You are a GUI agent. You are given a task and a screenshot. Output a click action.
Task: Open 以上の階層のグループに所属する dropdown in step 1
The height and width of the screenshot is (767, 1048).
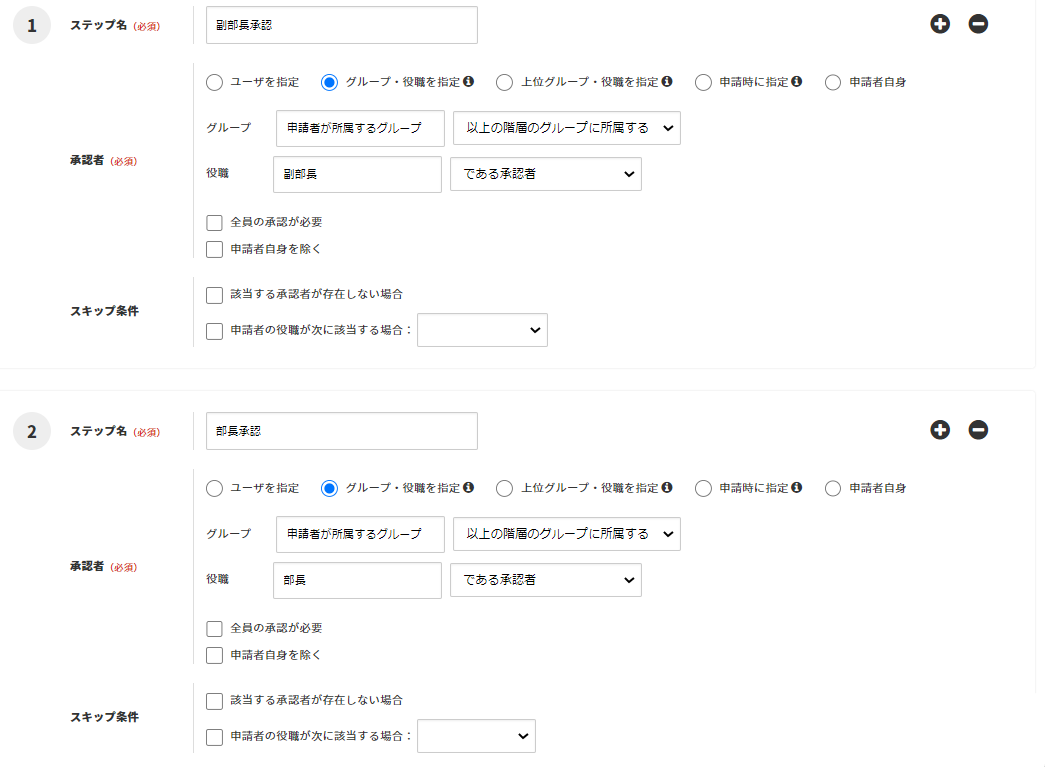(566, 128)
